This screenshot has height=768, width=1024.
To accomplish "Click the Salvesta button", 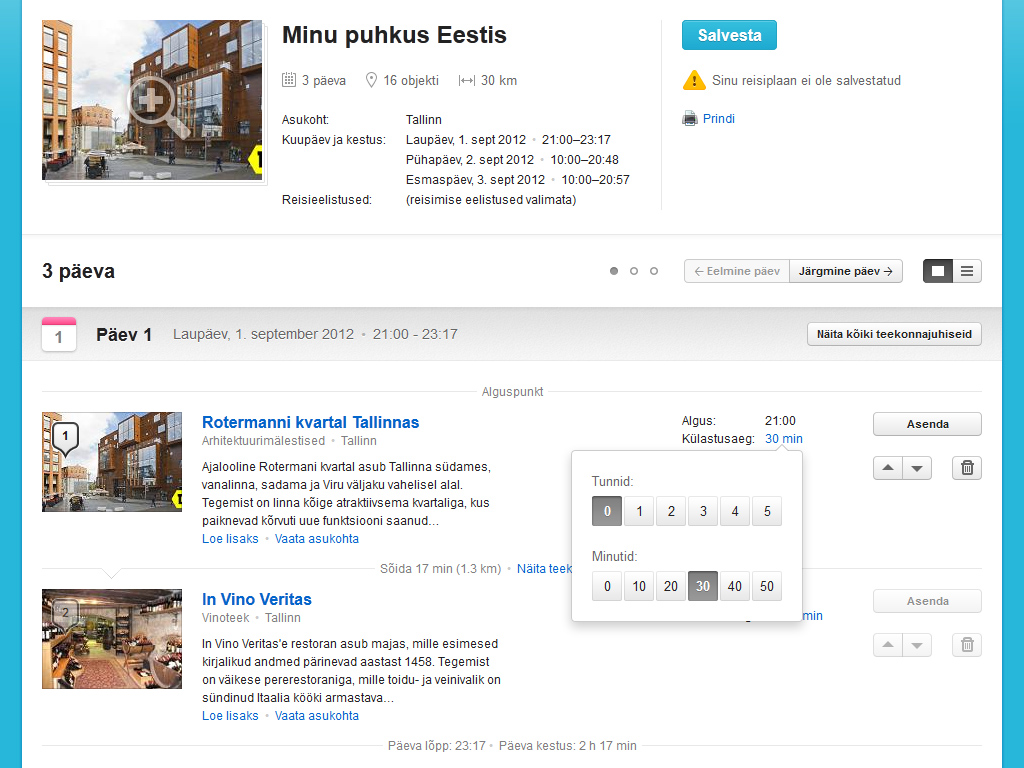I will [x=729, y=35].
